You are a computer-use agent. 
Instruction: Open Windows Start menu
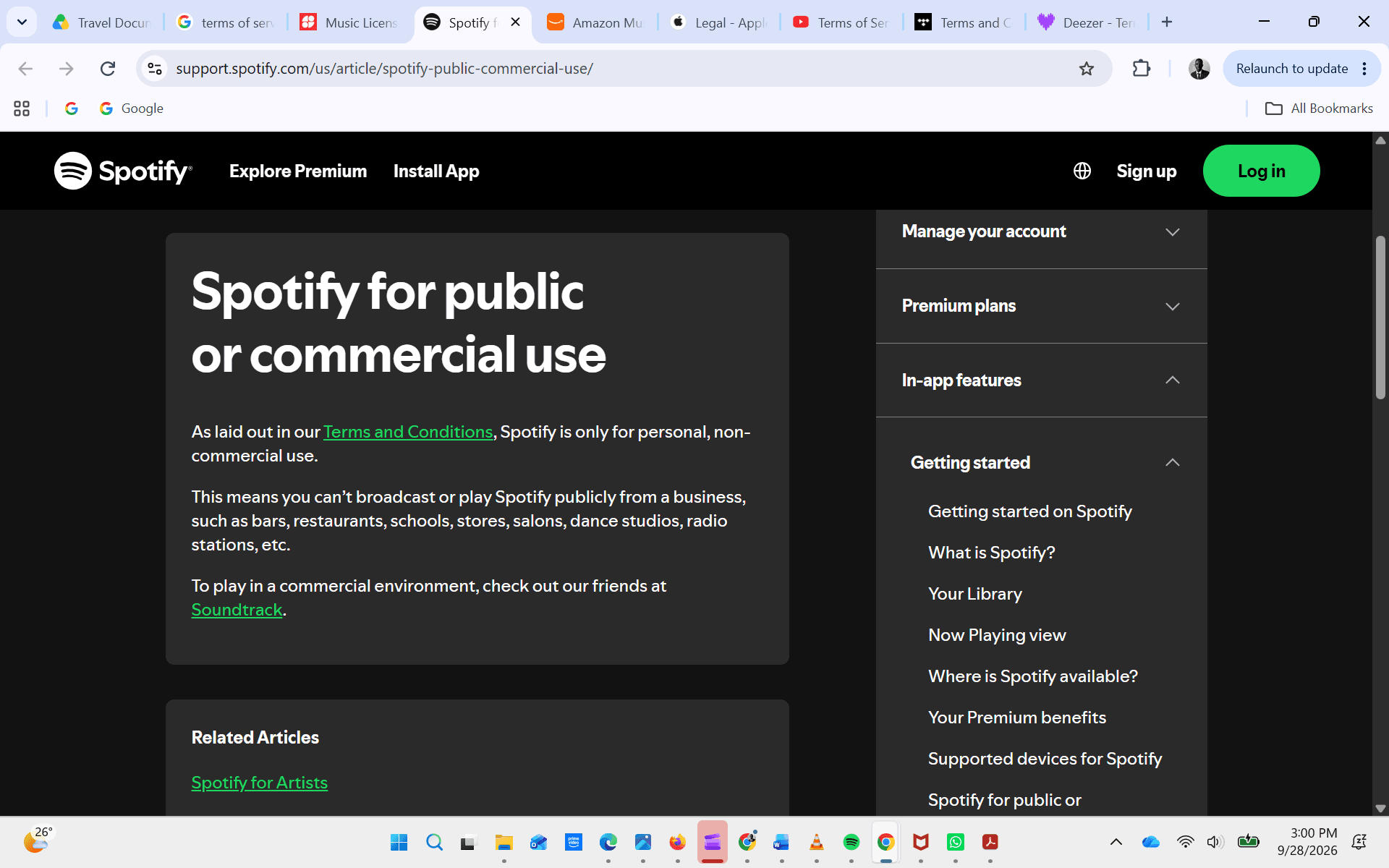point(399,842)
